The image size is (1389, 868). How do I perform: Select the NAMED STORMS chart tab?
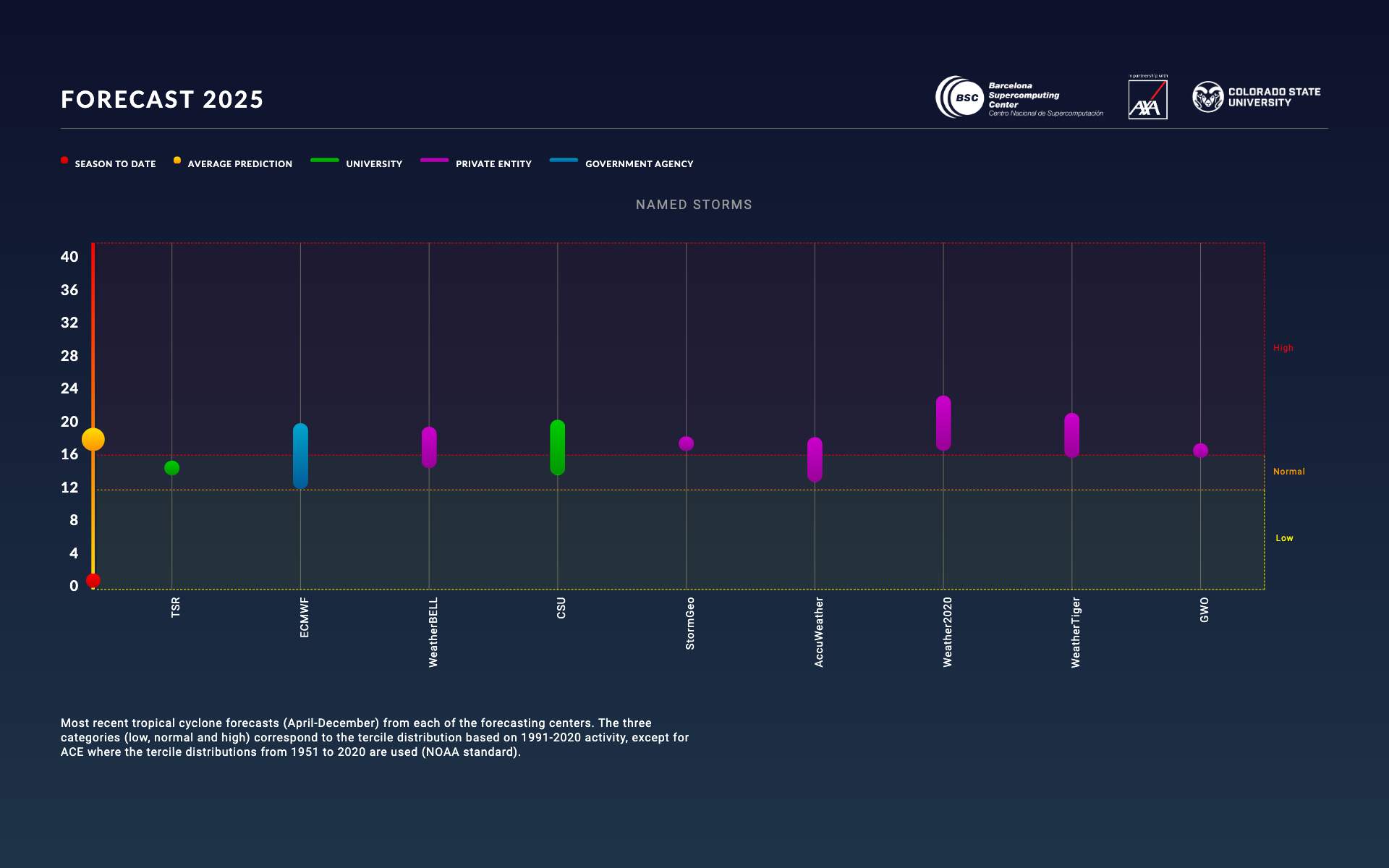[693, 205]
